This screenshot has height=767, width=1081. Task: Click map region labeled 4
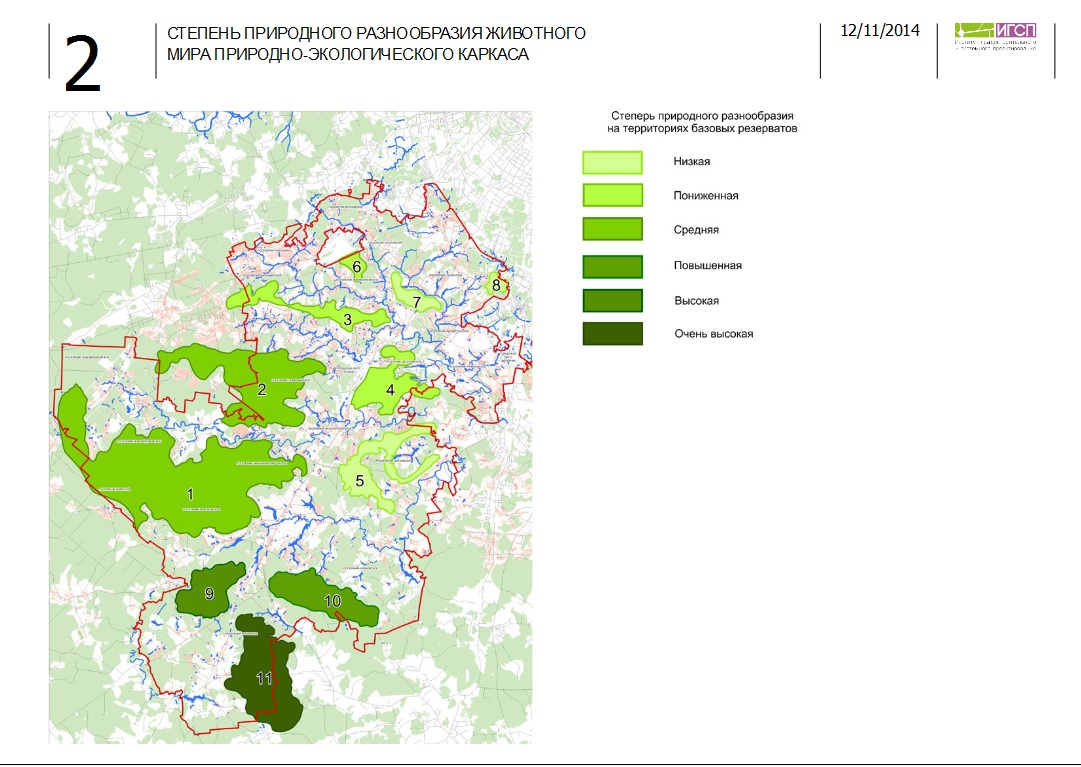click(x=390, y=390)
